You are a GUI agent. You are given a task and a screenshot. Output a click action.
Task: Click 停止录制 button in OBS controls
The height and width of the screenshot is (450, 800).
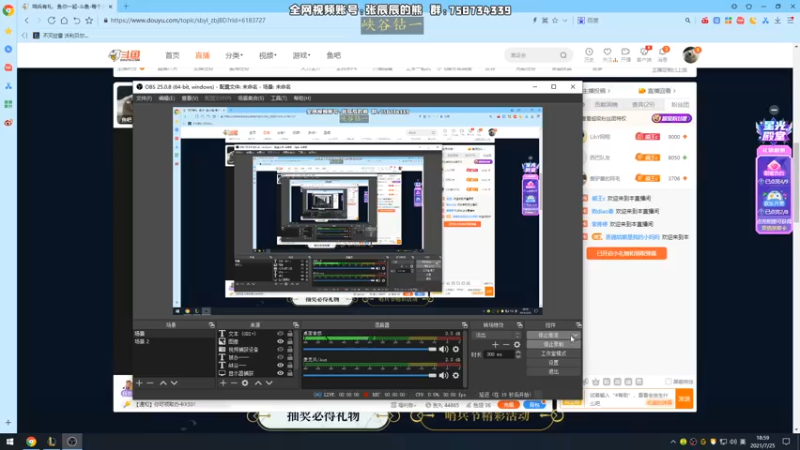(554, 344)
